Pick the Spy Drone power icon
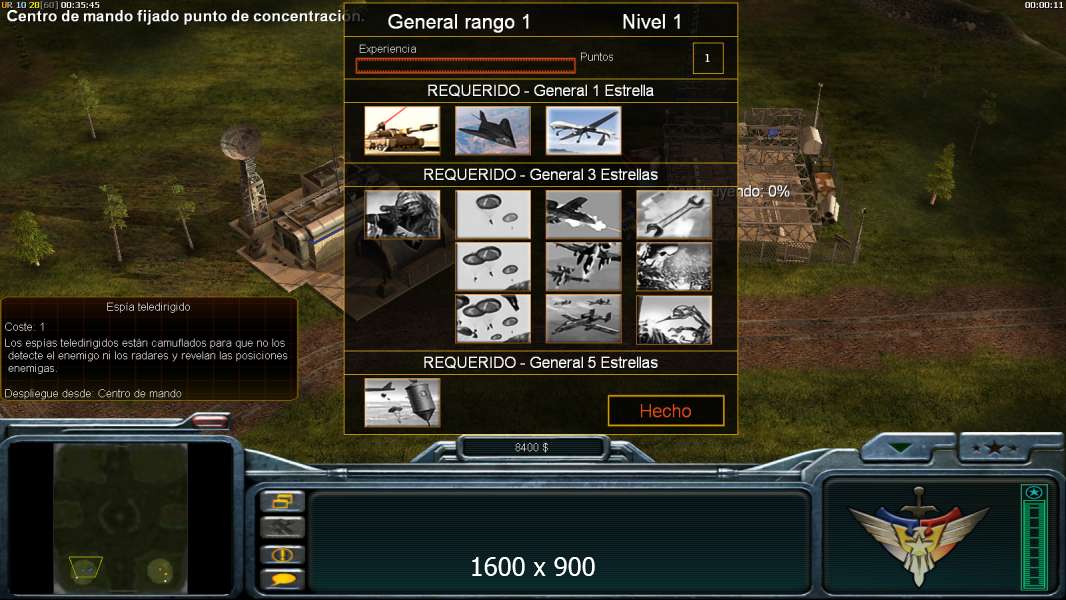Viewport: 1066px width, 600px height. [x=583, y=130]
